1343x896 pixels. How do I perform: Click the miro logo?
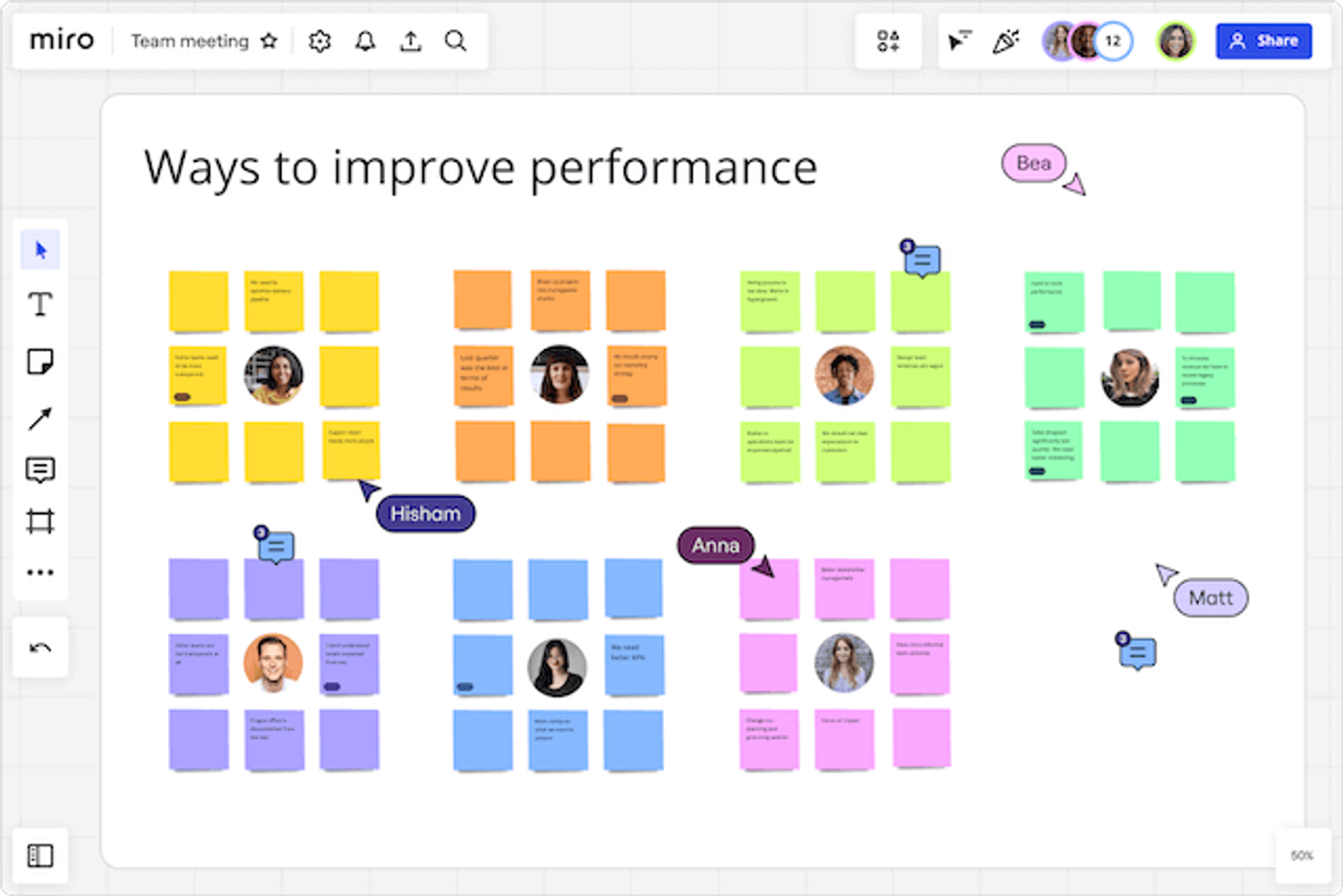[x=61, y=40]
